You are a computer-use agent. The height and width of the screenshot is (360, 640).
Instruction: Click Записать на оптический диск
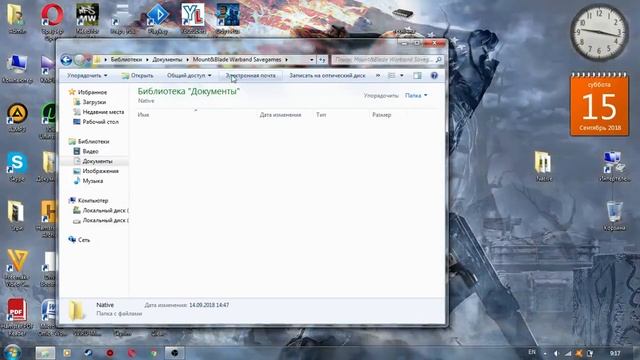[x=327, y=76]
